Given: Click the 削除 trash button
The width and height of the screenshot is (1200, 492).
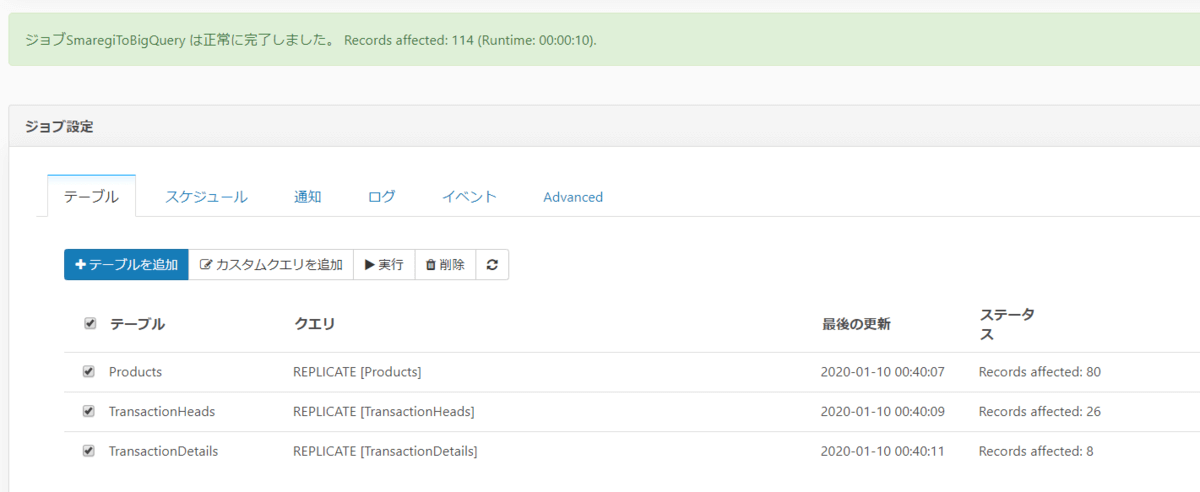Looking at the screenshot, I should (445, 265).
